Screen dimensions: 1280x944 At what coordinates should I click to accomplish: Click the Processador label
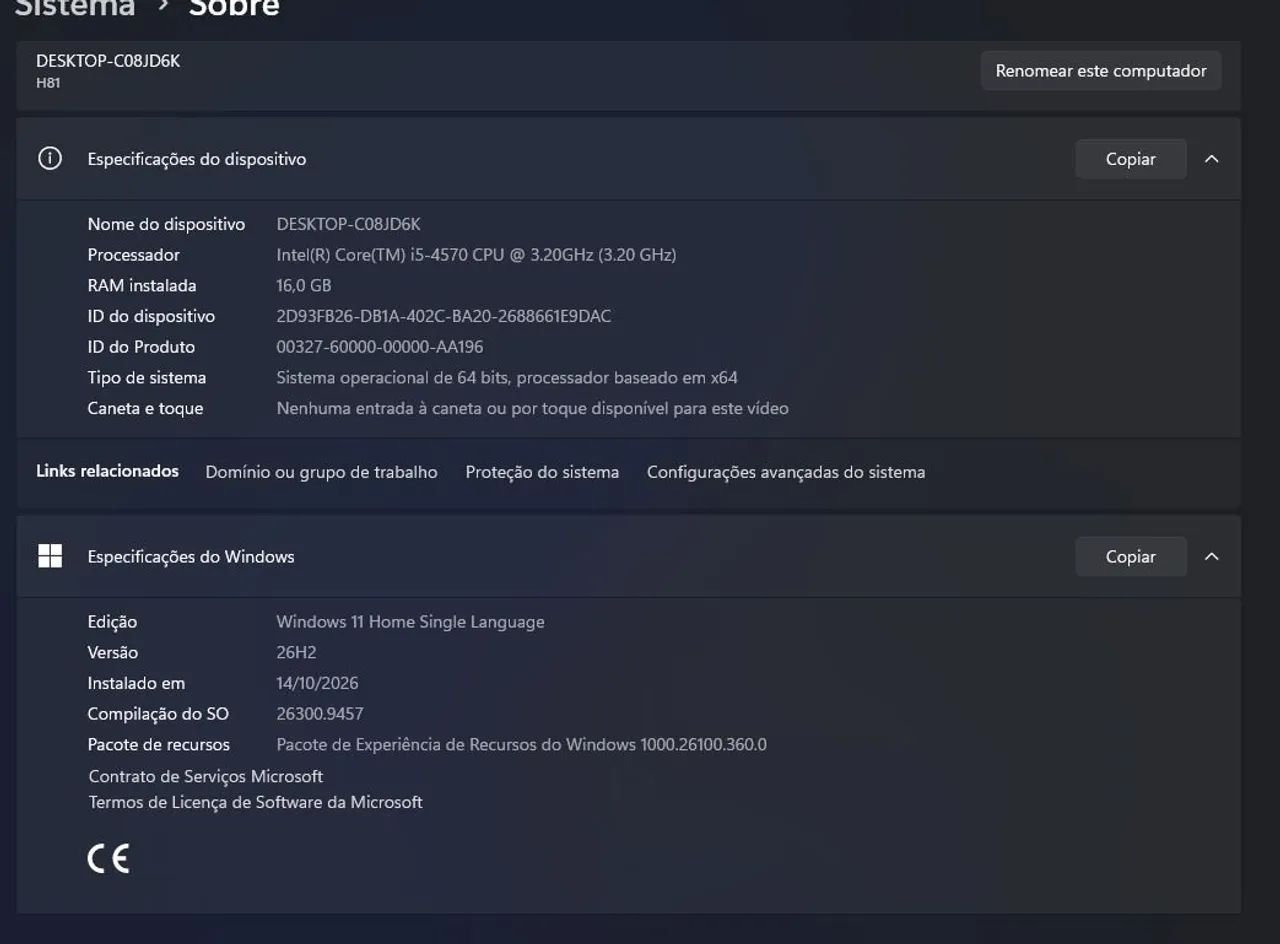[134, 255]
